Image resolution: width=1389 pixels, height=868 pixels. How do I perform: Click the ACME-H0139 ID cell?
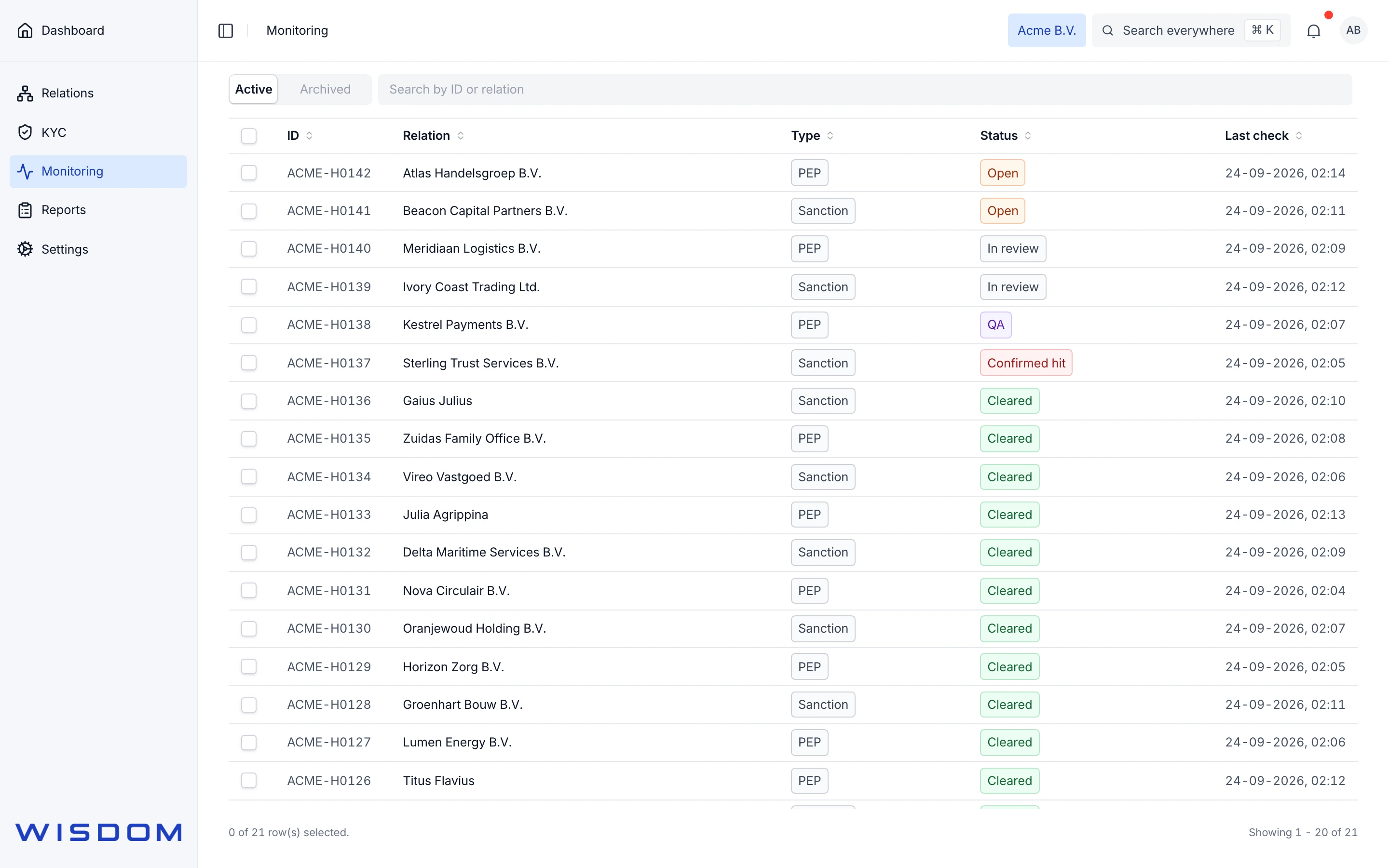click(329, 286)
